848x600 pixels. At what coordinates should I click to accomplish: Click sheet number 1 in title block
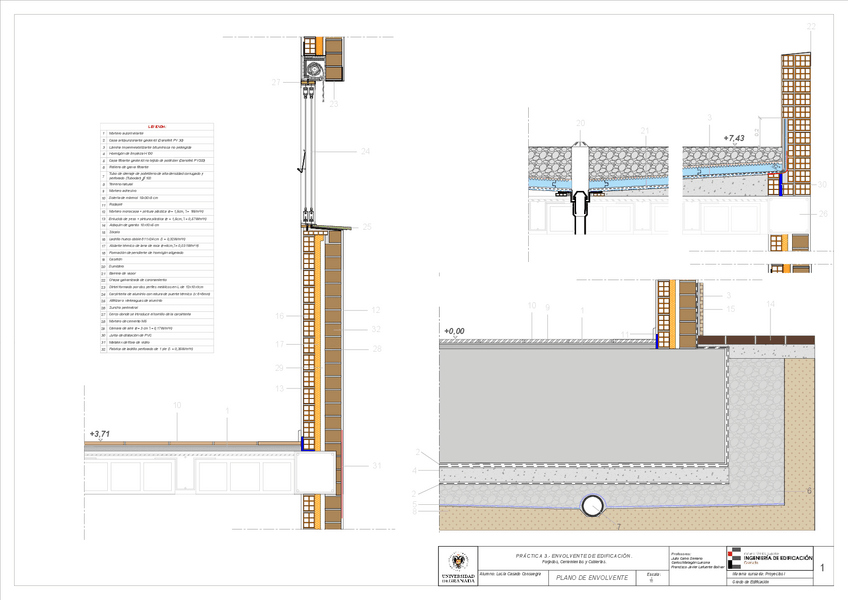(x=823, y=568)
